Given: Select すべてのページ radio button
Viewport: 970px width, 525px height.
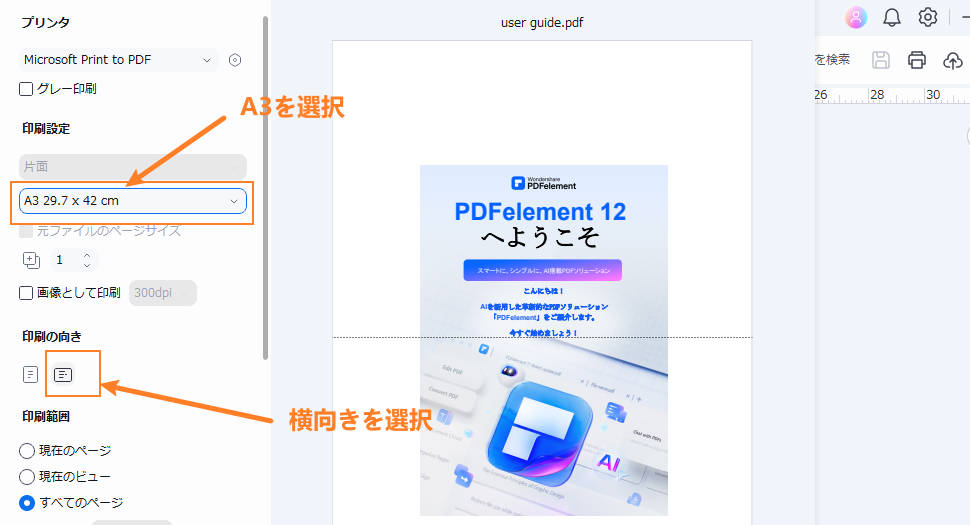Looking at the screenshot, I should pos(27,503).
